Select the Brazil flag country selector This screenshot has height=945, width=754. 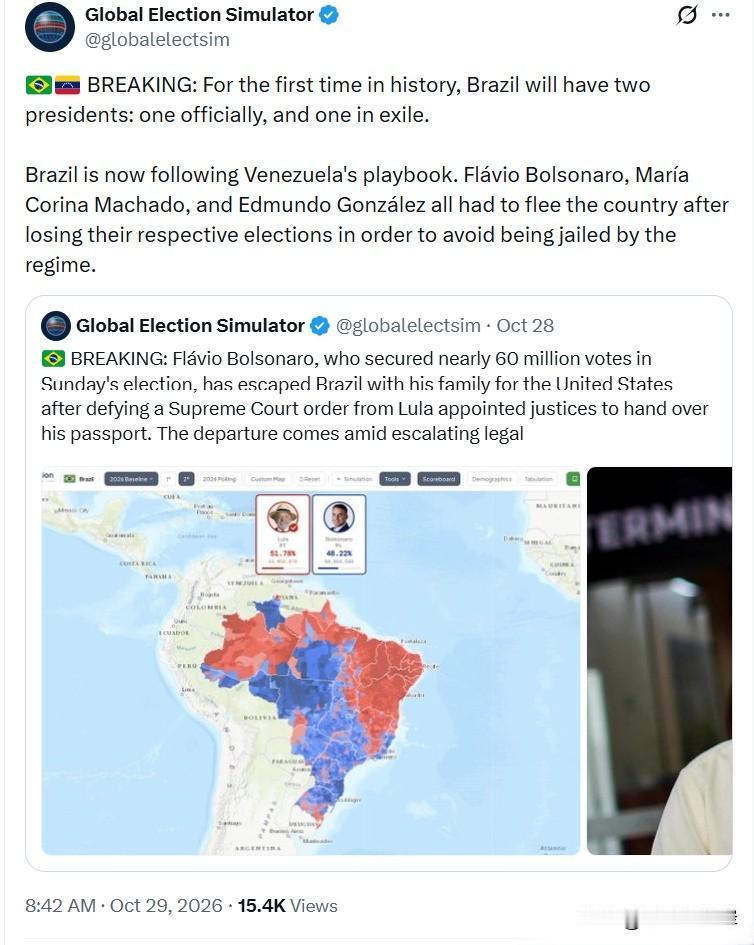click(80, 479)
